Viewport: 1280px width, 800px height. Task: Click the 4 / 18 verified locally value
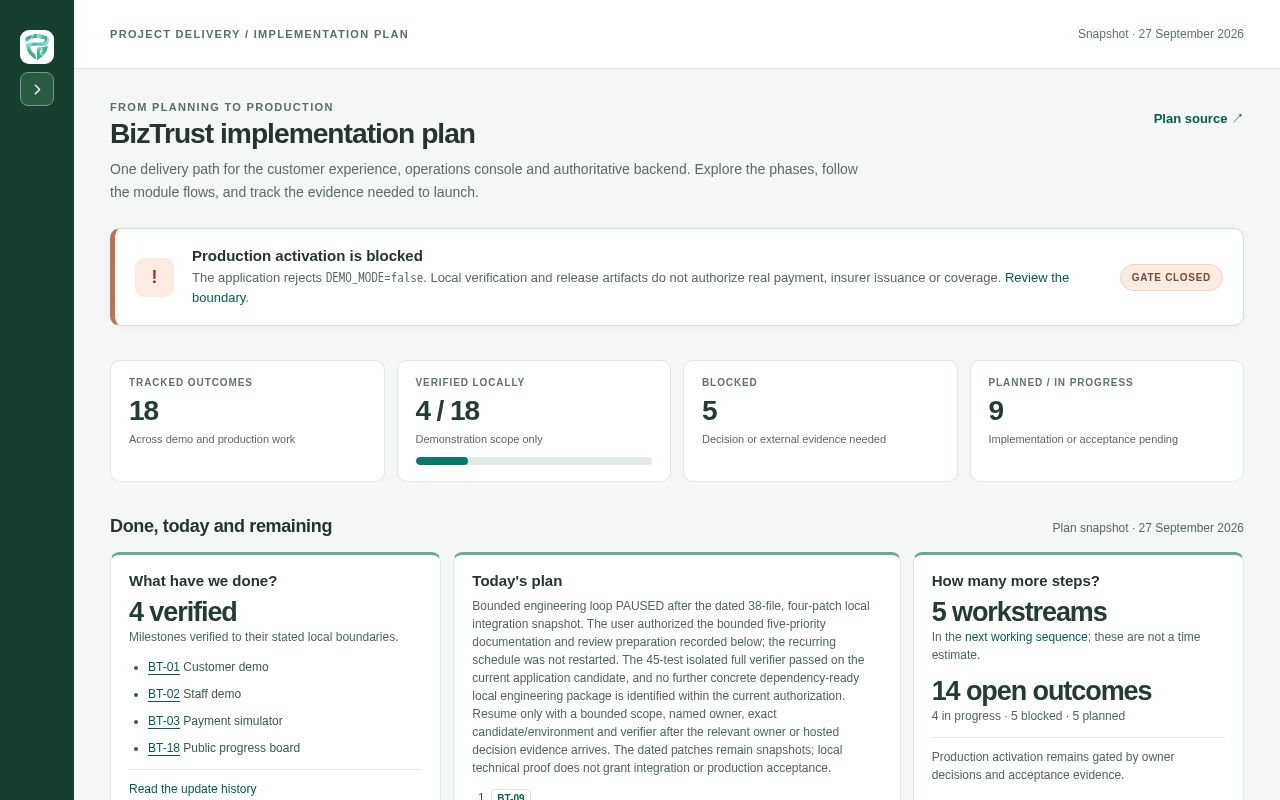point(448,411)
